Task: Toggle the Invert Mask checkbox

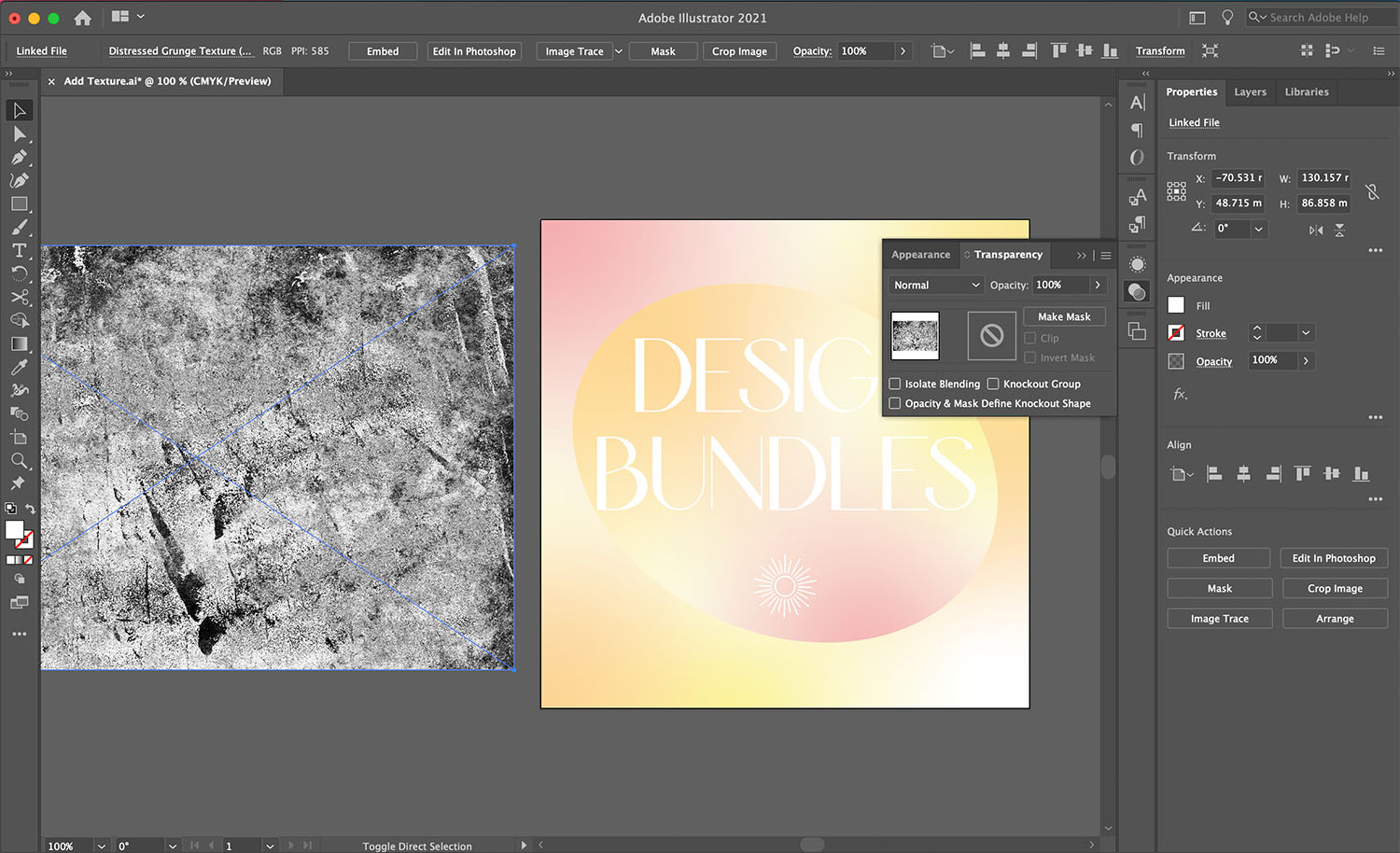Action: 1030,357
